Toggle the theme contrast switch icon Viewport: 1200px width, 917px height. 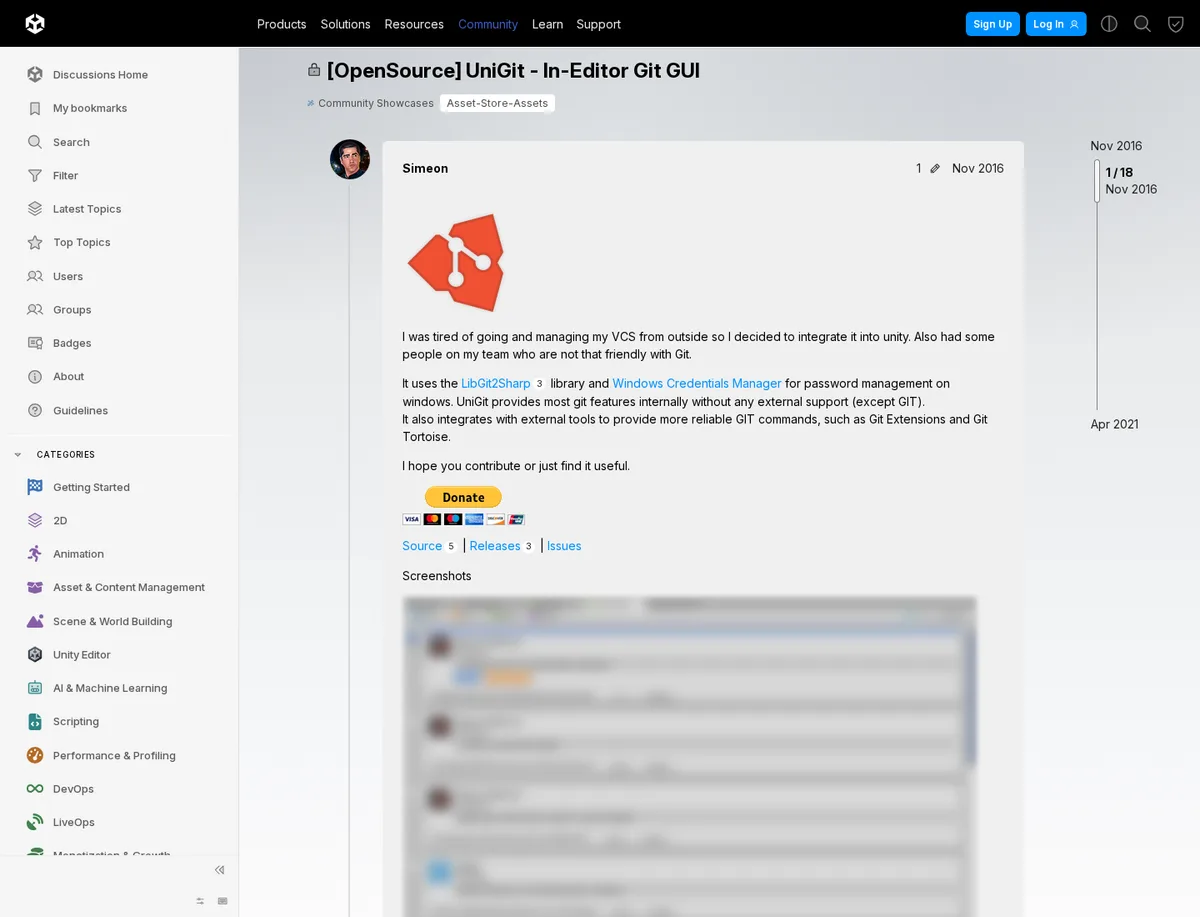[x=1109, y=24]
